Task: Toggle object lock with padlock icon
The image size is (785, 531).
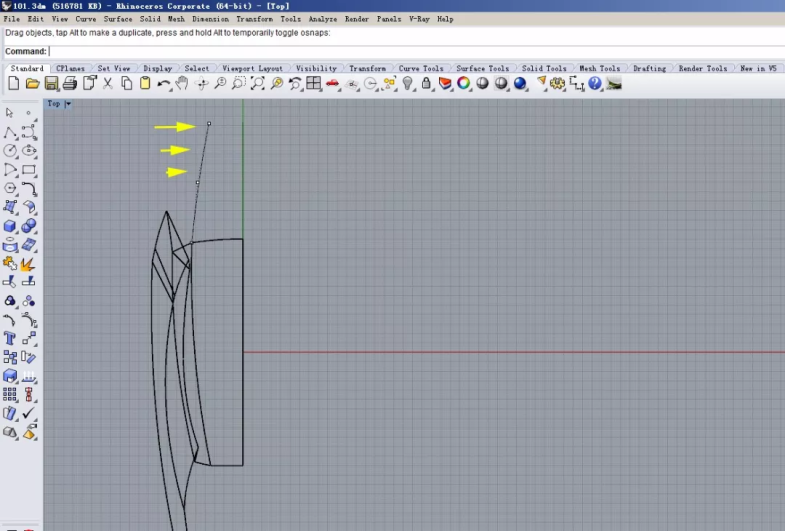Action: tap(427, 84)
